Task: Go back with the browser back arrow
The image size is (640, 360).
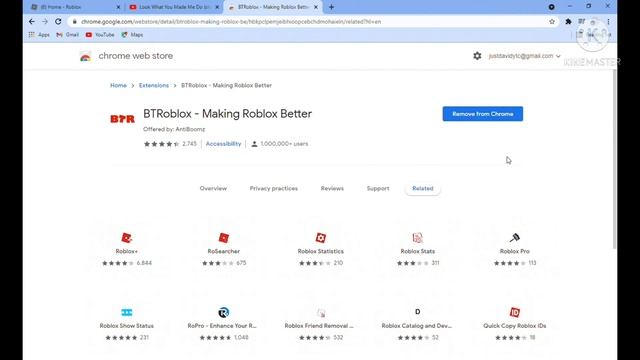Action: [32, 22]
